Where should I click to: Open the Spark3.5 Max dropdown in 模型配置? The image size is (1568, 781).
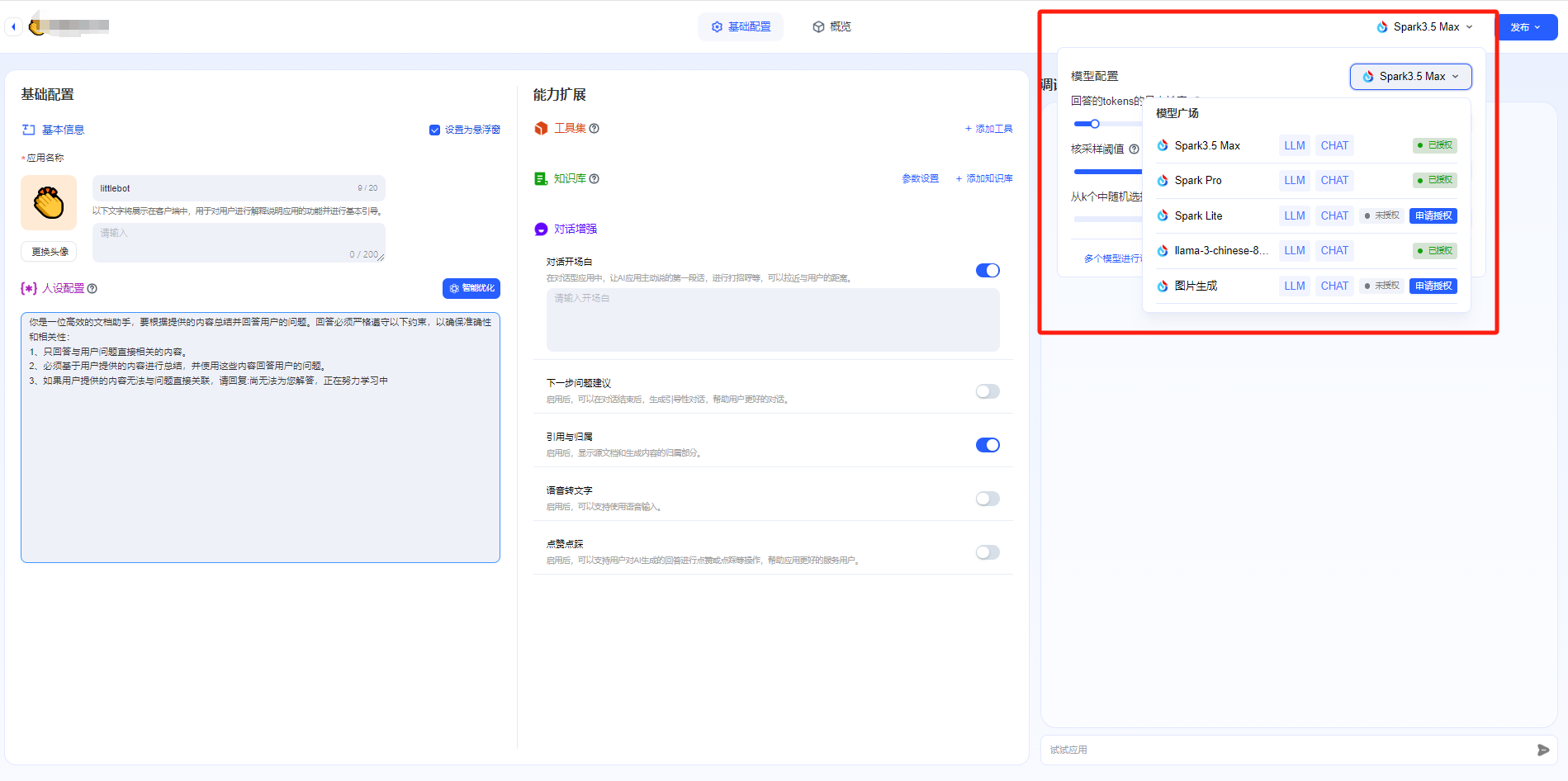(1410, 77)
